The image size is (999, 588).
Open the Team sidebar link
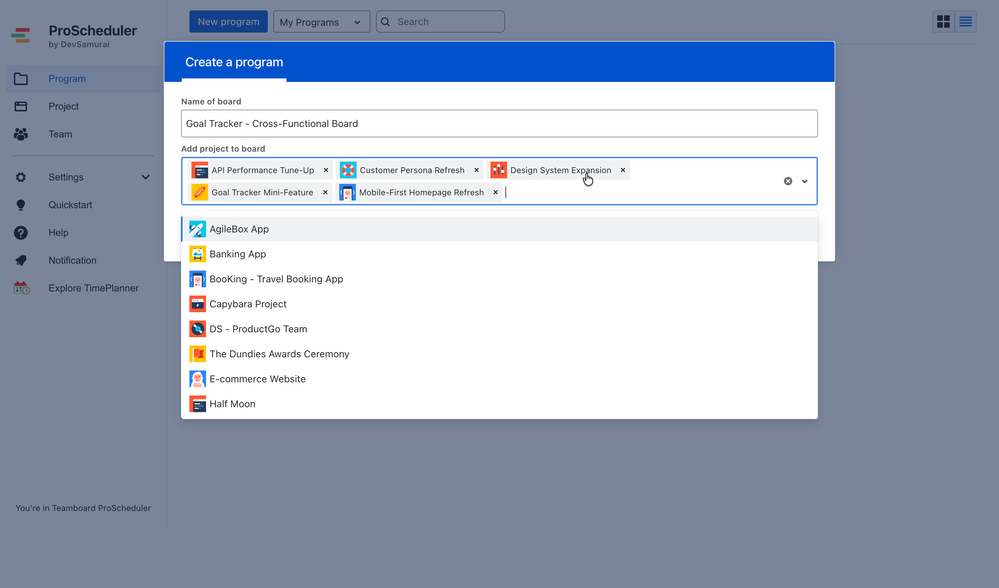click(61, 134)
